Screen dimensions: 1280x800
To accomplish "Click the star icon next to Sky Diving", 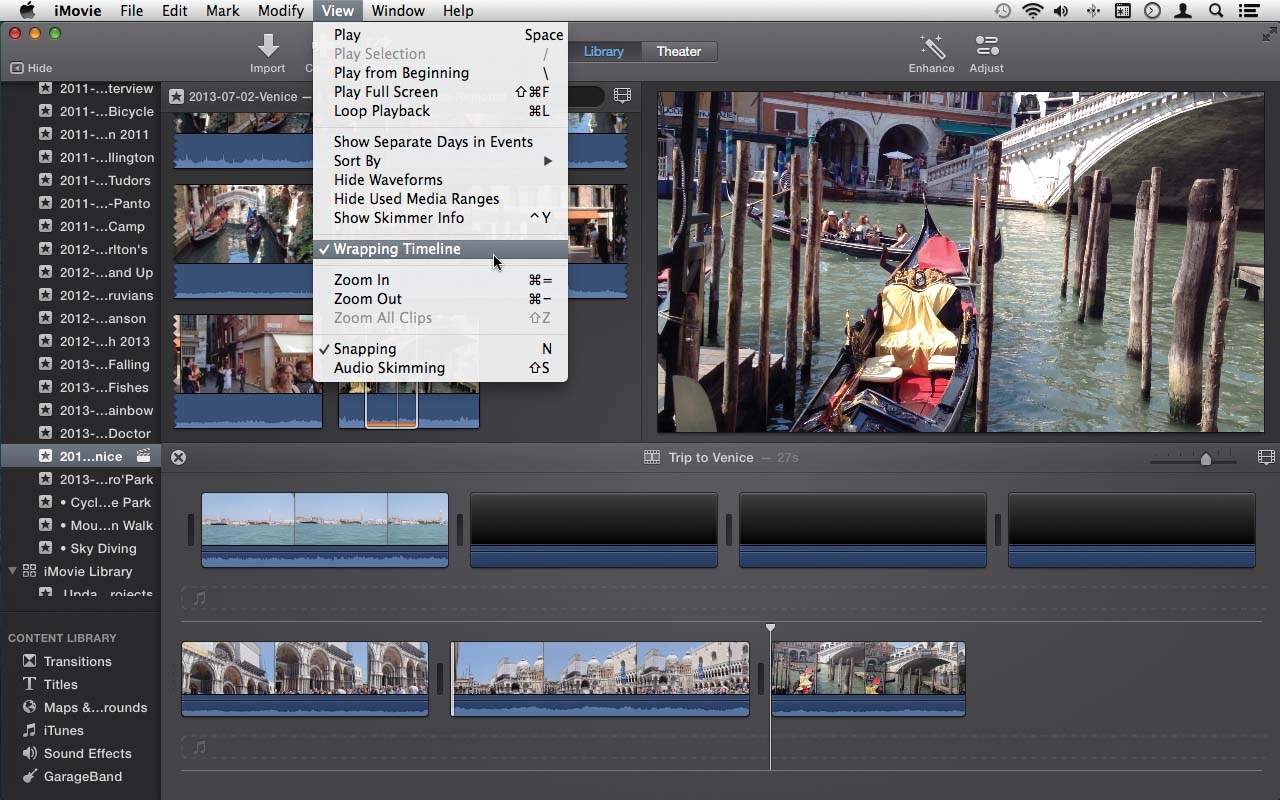I will [45, 548].
